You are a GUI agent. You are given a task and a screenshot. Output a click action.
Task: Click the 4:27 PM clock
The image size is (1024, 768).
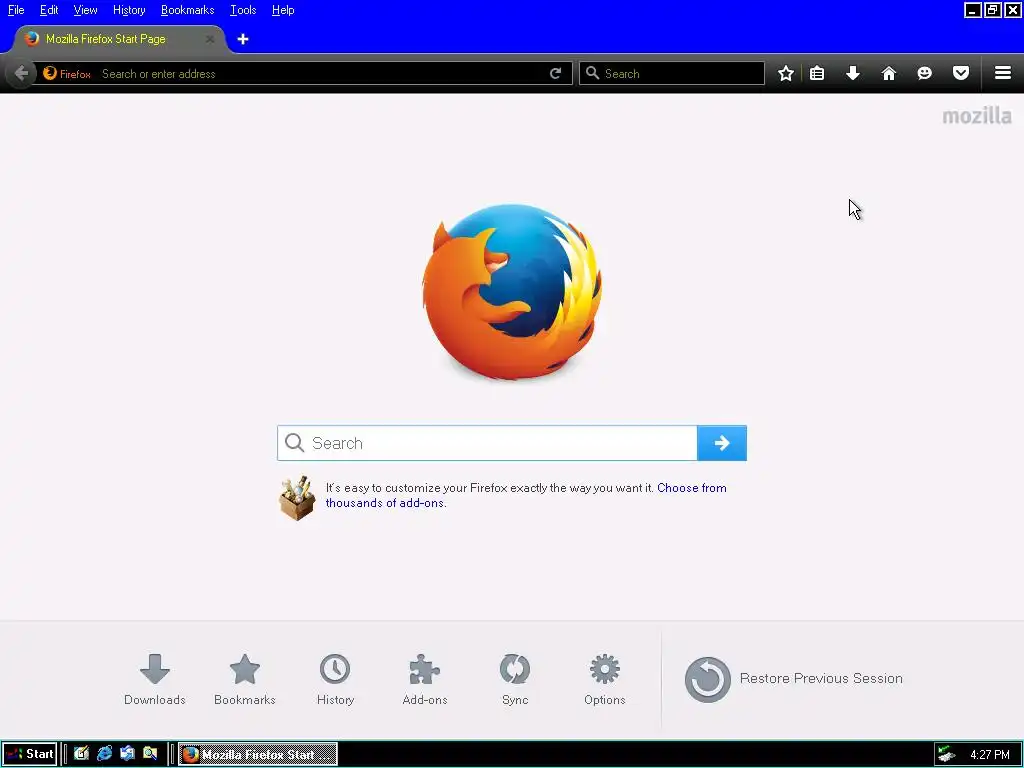coord(989,755)
